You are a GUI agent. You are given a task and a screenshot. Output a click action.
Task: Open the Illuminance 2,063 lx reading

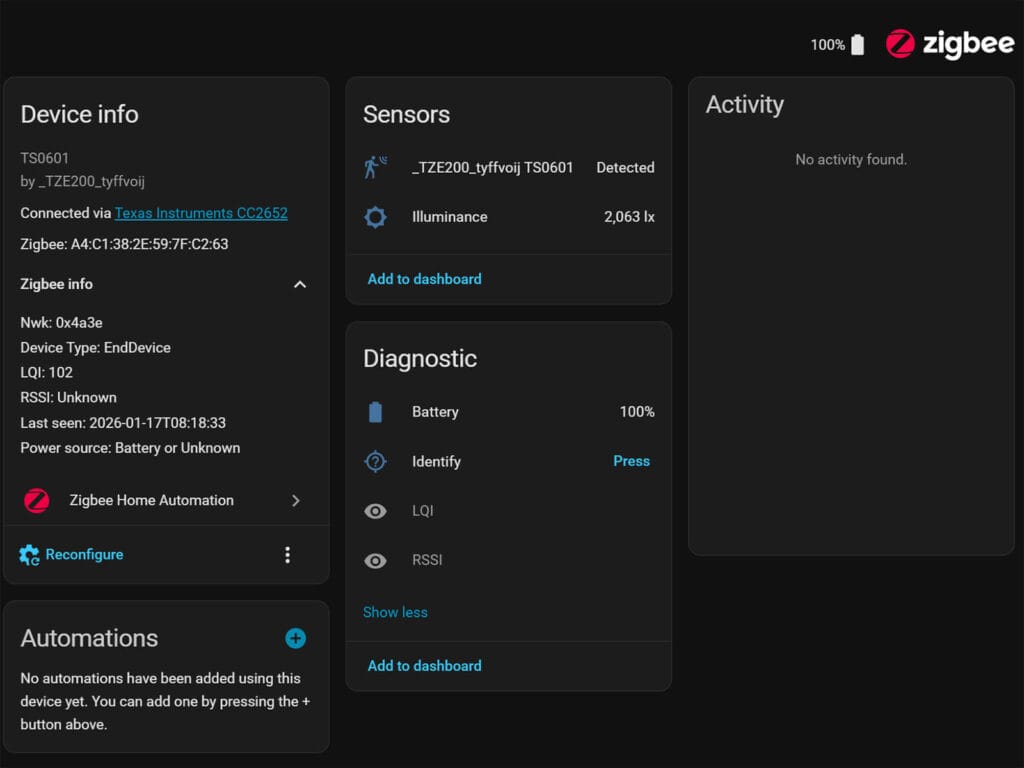[629, 216]
